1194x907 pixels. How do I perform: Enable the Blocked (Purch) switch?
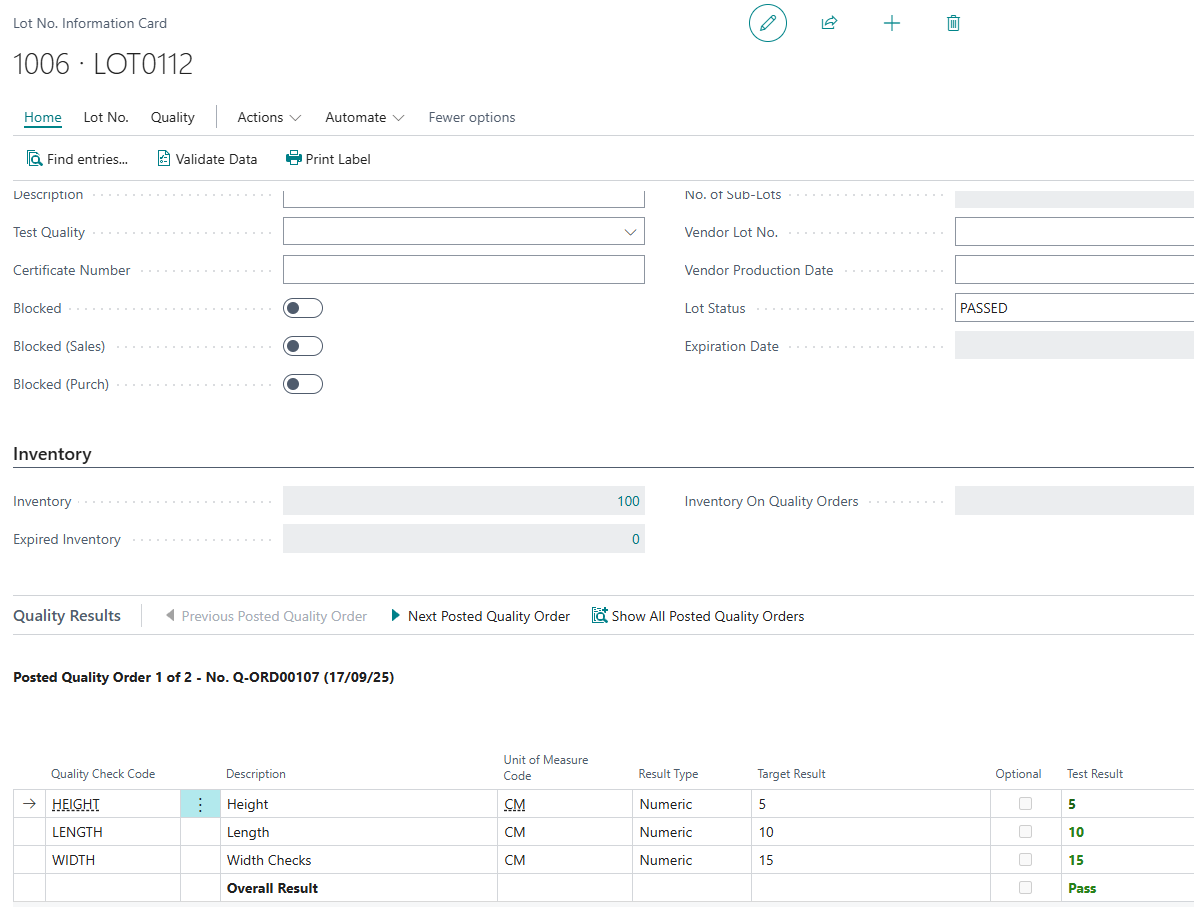pos(302,384)
